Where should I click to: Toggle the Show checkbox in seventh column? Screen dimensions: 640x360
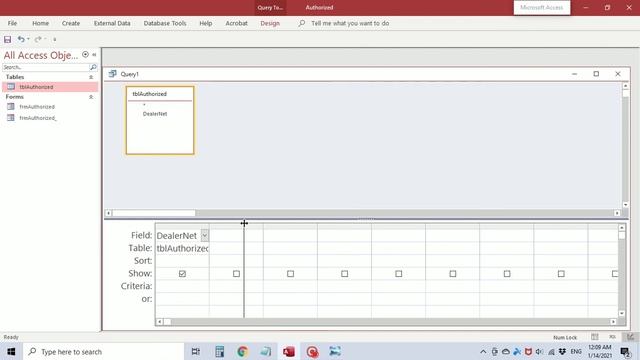507,274
